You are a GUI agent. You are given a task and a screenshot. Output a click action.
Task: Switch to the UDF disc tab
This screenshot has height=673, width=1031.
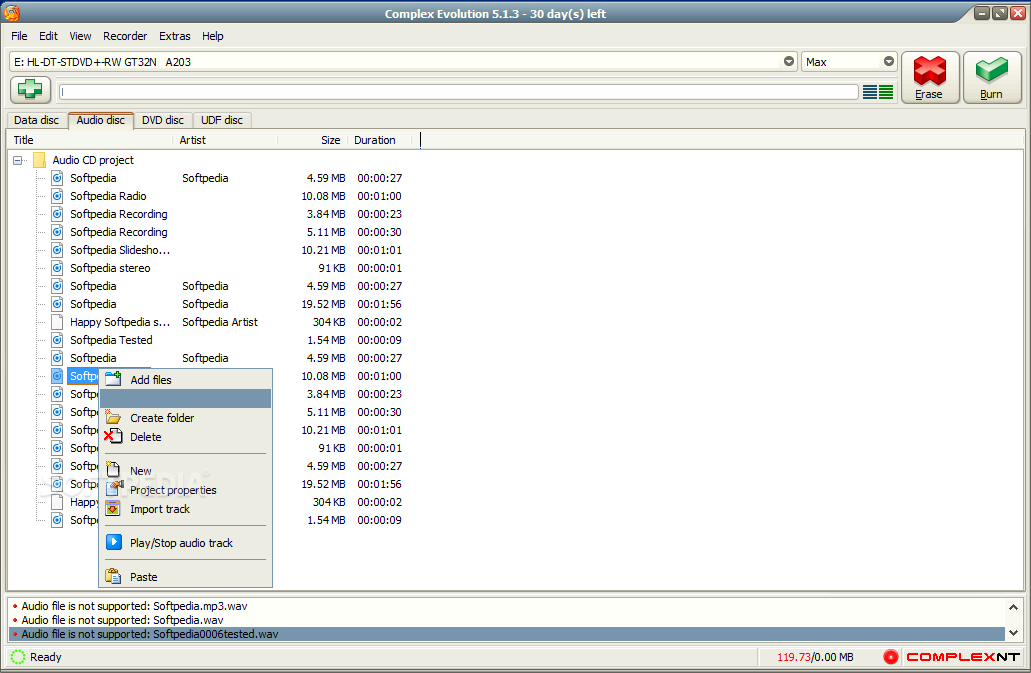click(222, 120)
